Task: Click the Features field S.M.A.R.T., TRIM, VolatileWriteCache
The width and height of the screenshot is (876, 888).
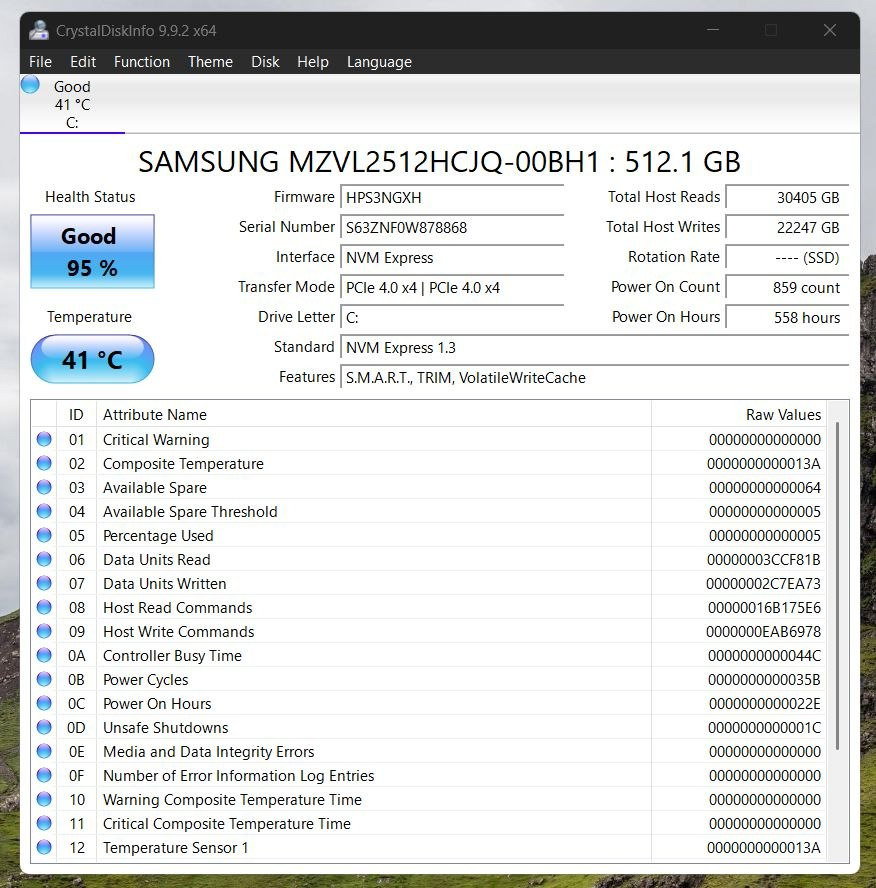Action: (x=595, y=378)
